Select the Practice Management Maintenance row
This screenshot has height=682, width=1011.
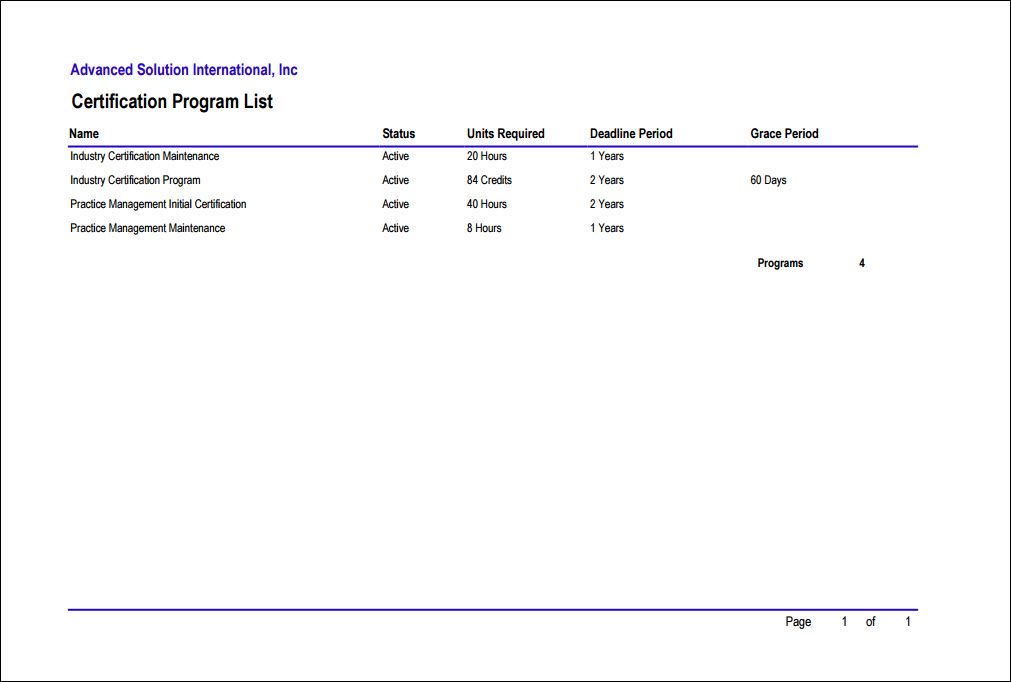tap(146, 228)
